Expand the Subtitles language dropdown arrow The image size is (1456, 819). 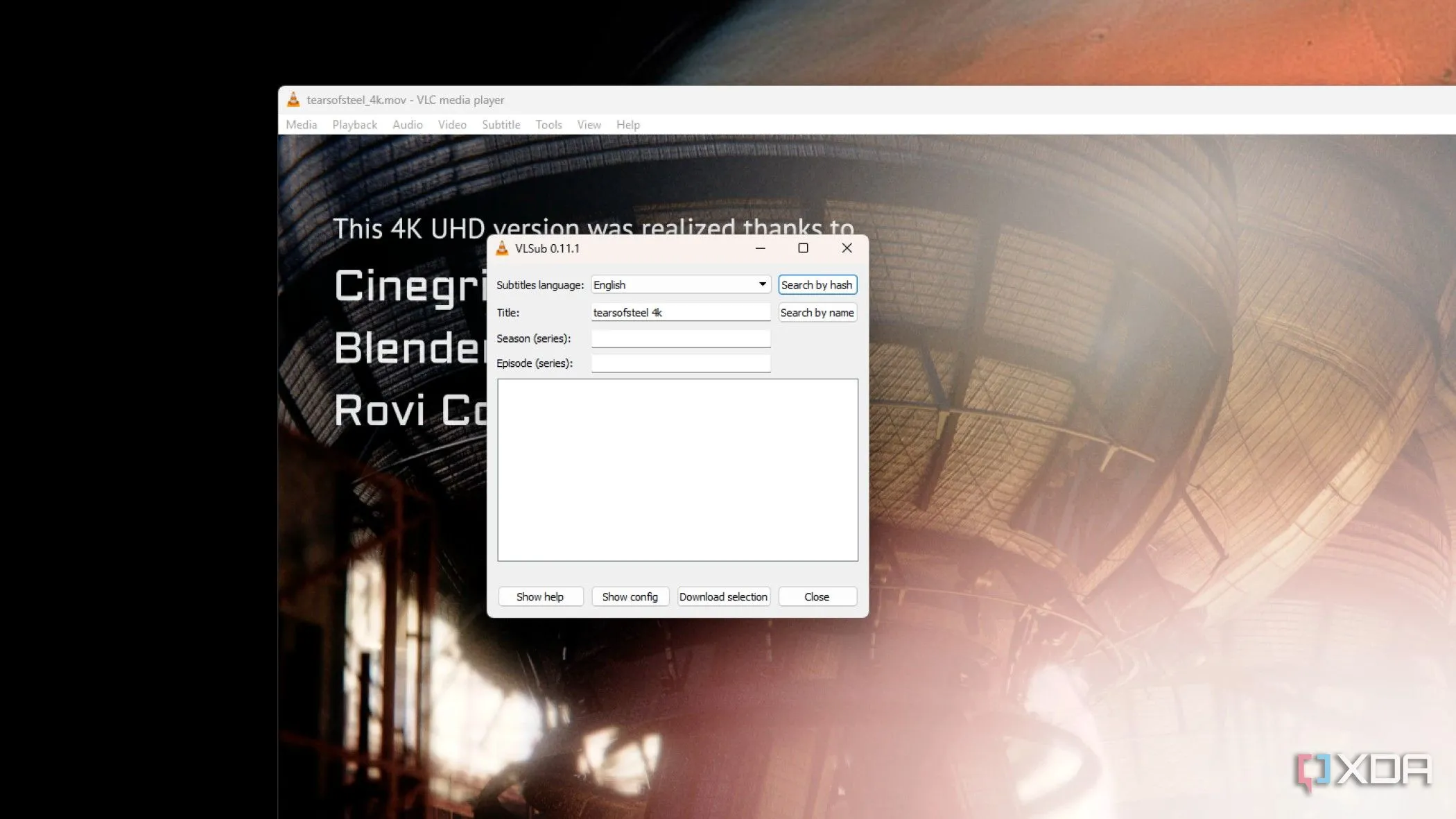tap(762, 284)
